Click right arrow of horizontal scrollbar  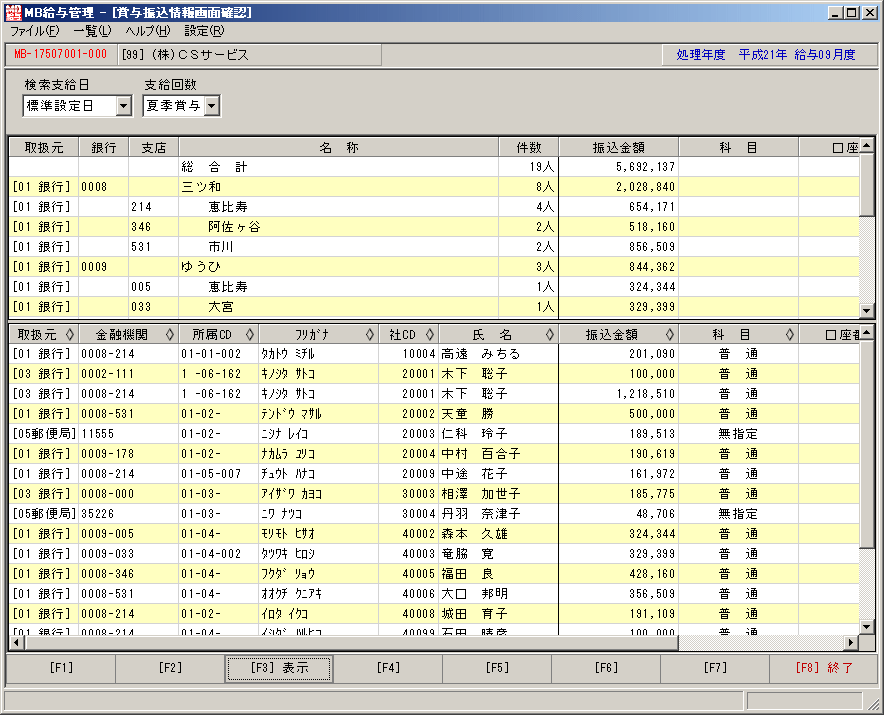[x=851, y=642]
